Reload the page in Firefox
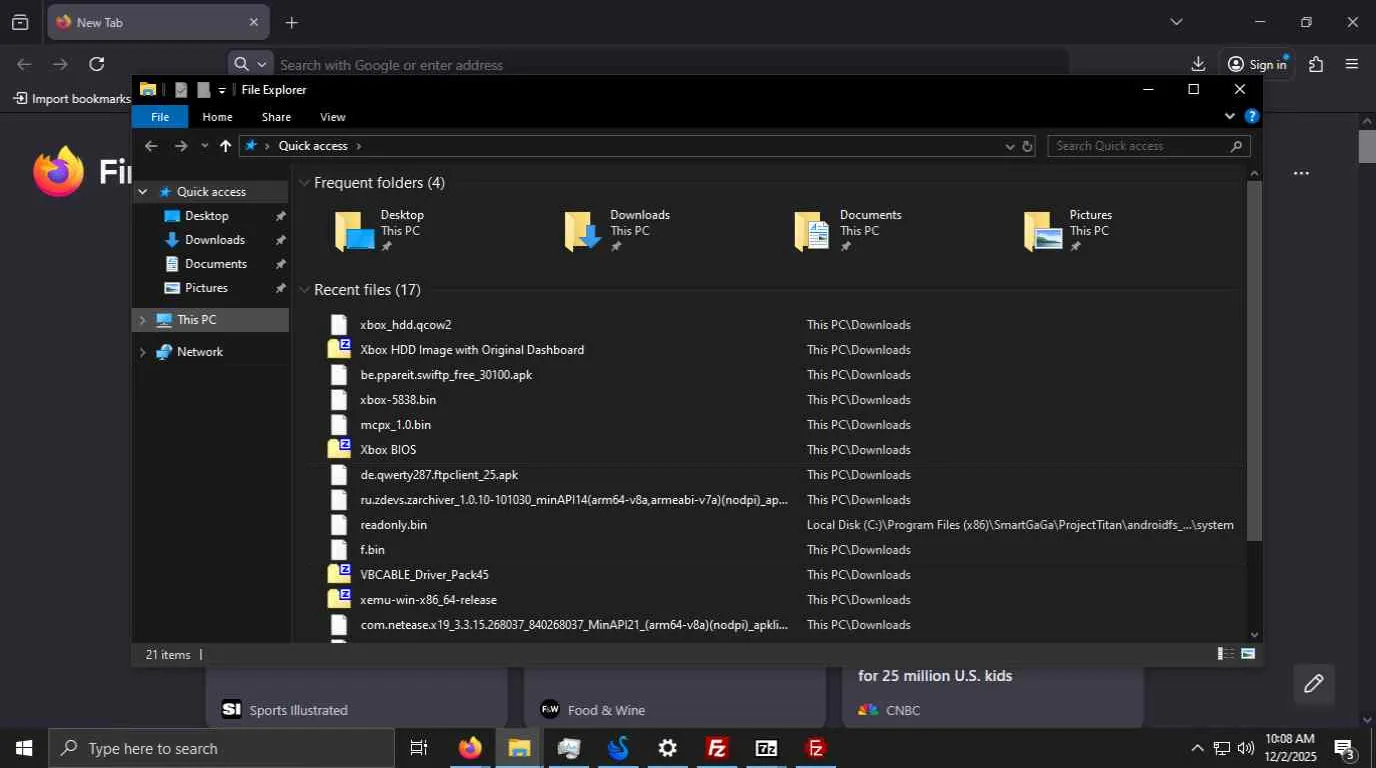The height and width of the screenshot is (768, 1376). 96,64
